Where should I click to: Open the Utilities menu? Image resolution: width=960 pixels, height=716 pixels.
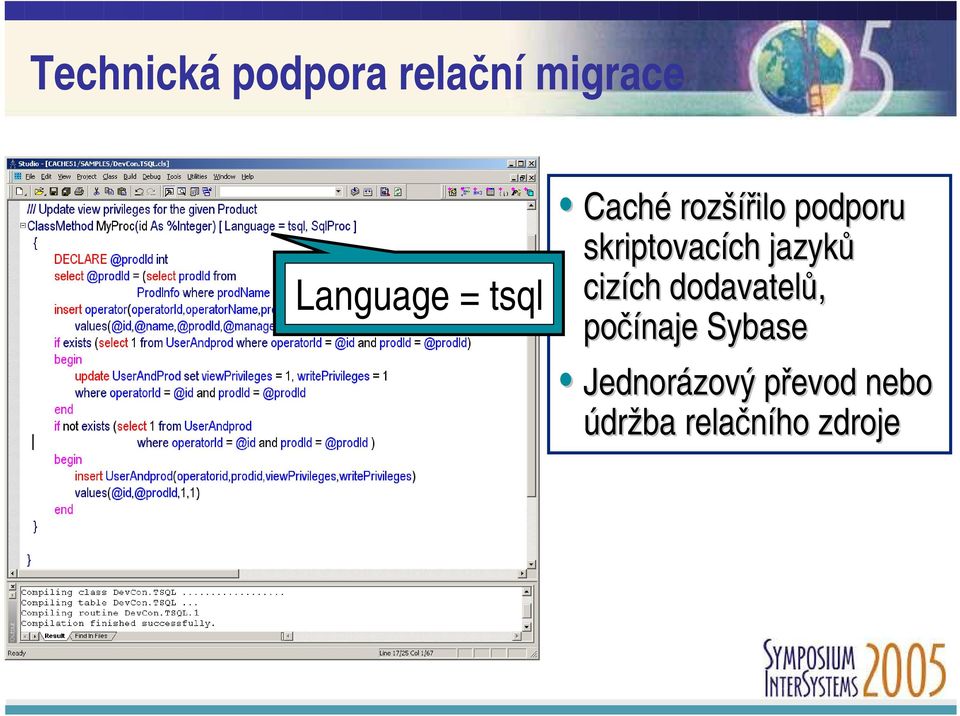197,176
